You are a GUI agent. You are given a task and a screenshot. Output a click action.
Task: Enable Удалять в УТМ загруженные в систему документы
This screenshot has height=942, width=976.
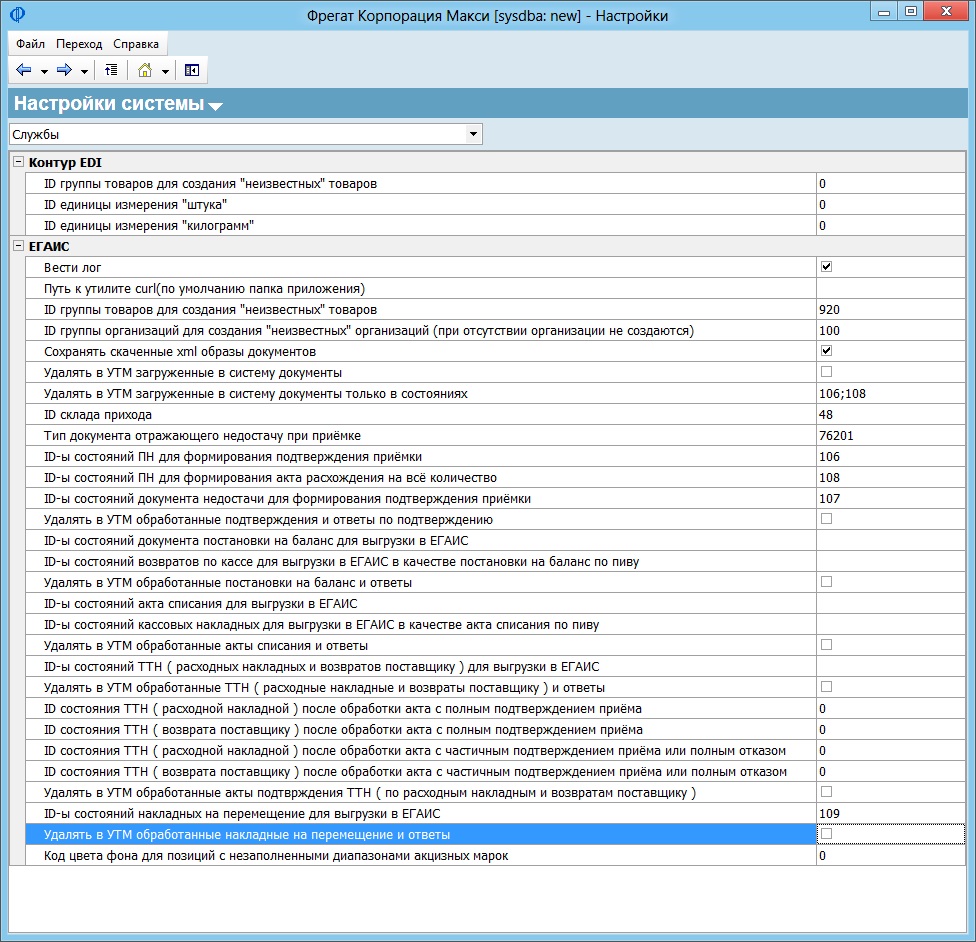coord(827,372)
